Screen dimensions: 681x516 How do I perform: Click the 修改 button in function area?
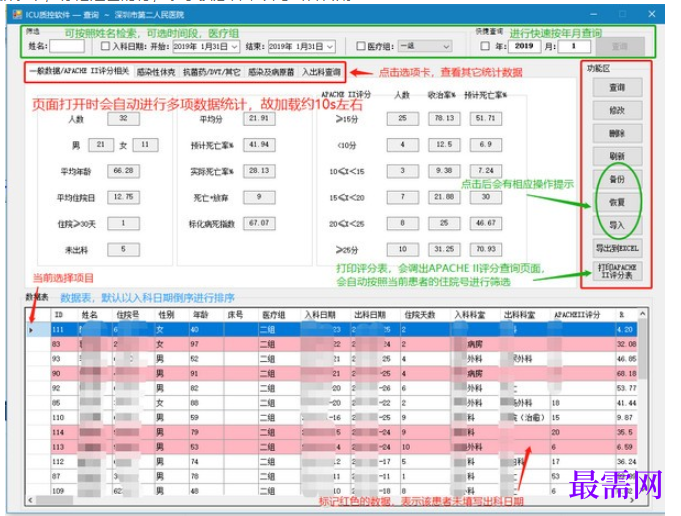(x=617, y=110)
